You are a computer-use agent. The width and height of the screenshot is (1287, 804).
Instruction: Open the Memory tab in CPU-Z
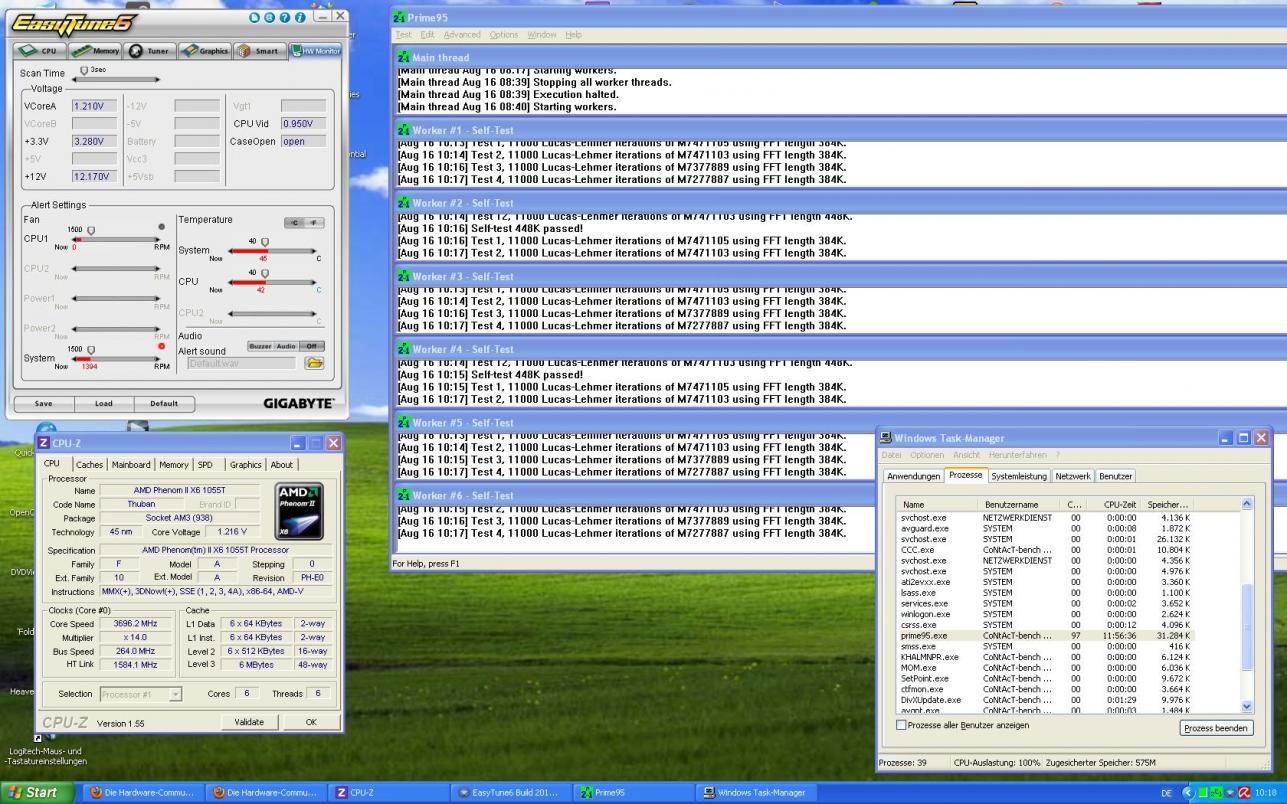[x=174, y=464]
